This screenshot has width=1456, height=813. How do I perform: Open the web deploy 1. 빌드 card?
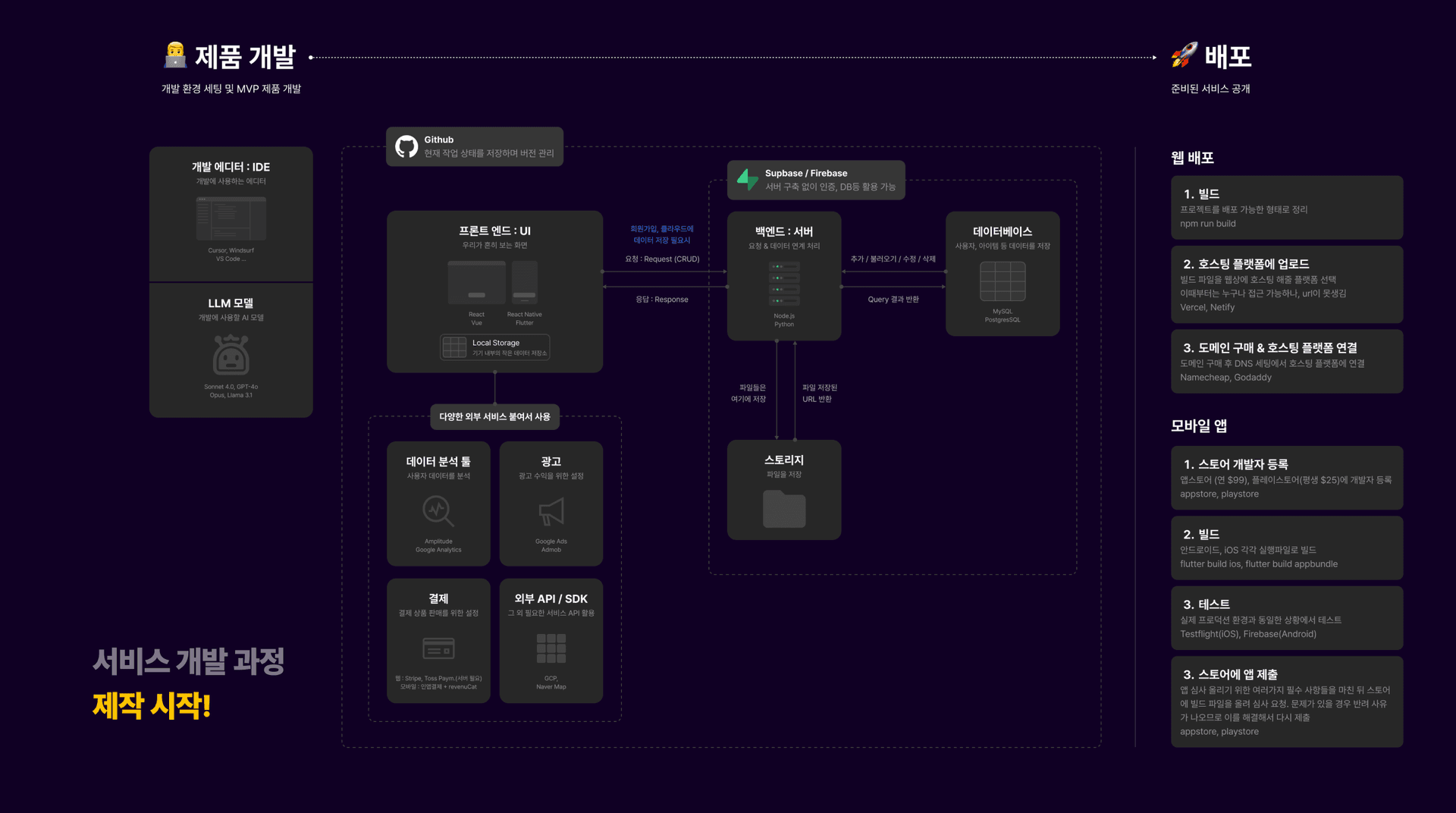(x=1286, y=208)
